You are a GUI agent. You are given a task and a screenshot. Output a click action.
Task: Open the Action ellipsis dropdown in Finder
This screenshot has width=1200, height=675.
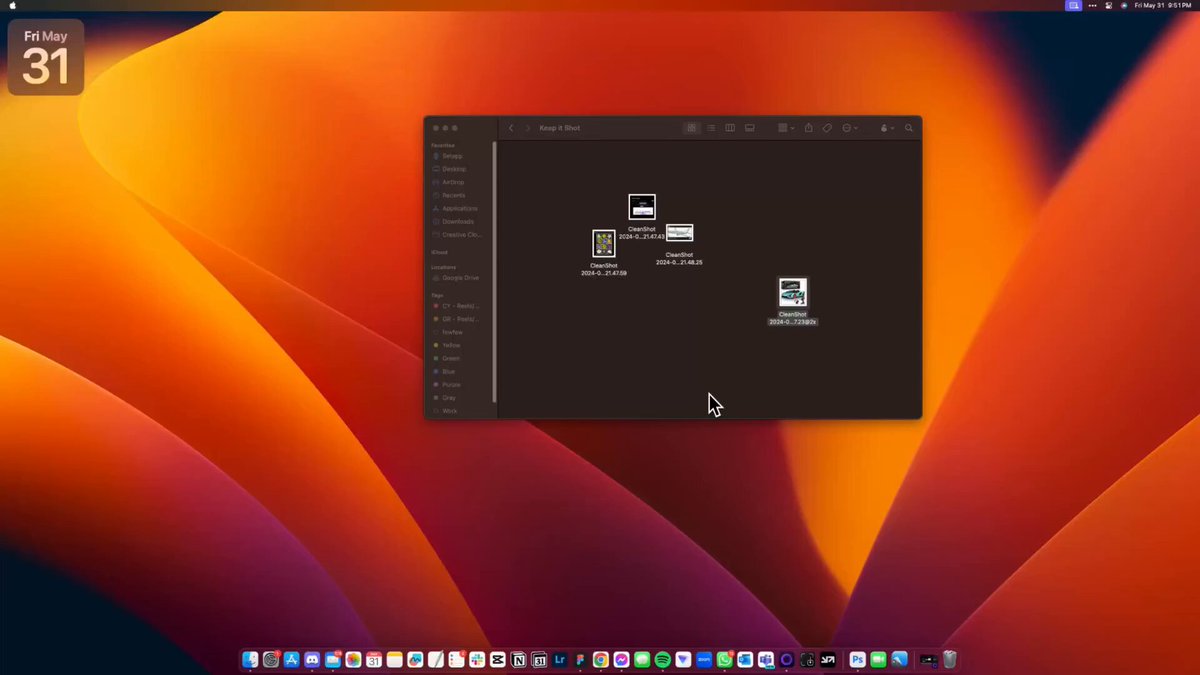pos(850,128)
